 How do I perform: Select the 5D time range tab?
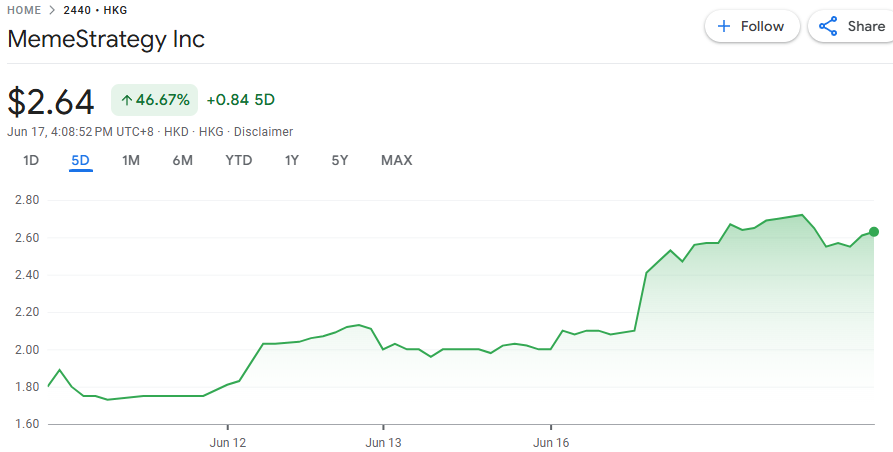click(81, 160)
